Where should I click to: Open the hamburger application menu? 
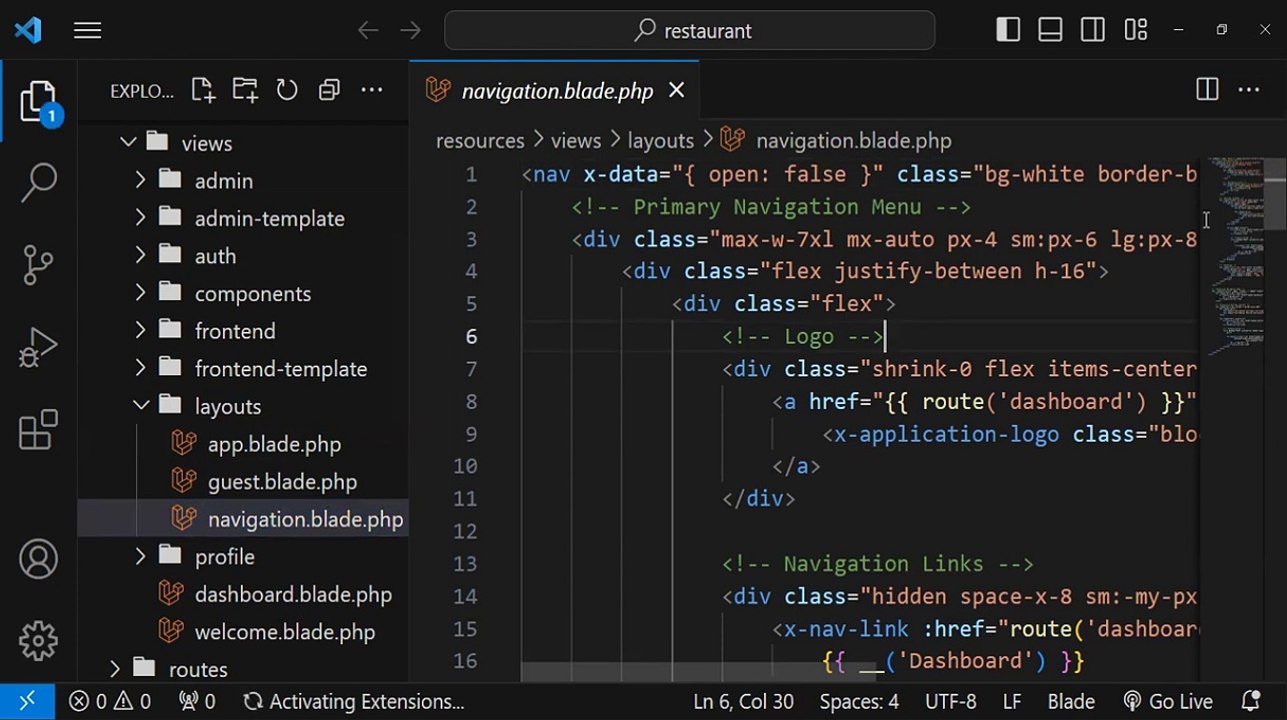coord(87,31)
